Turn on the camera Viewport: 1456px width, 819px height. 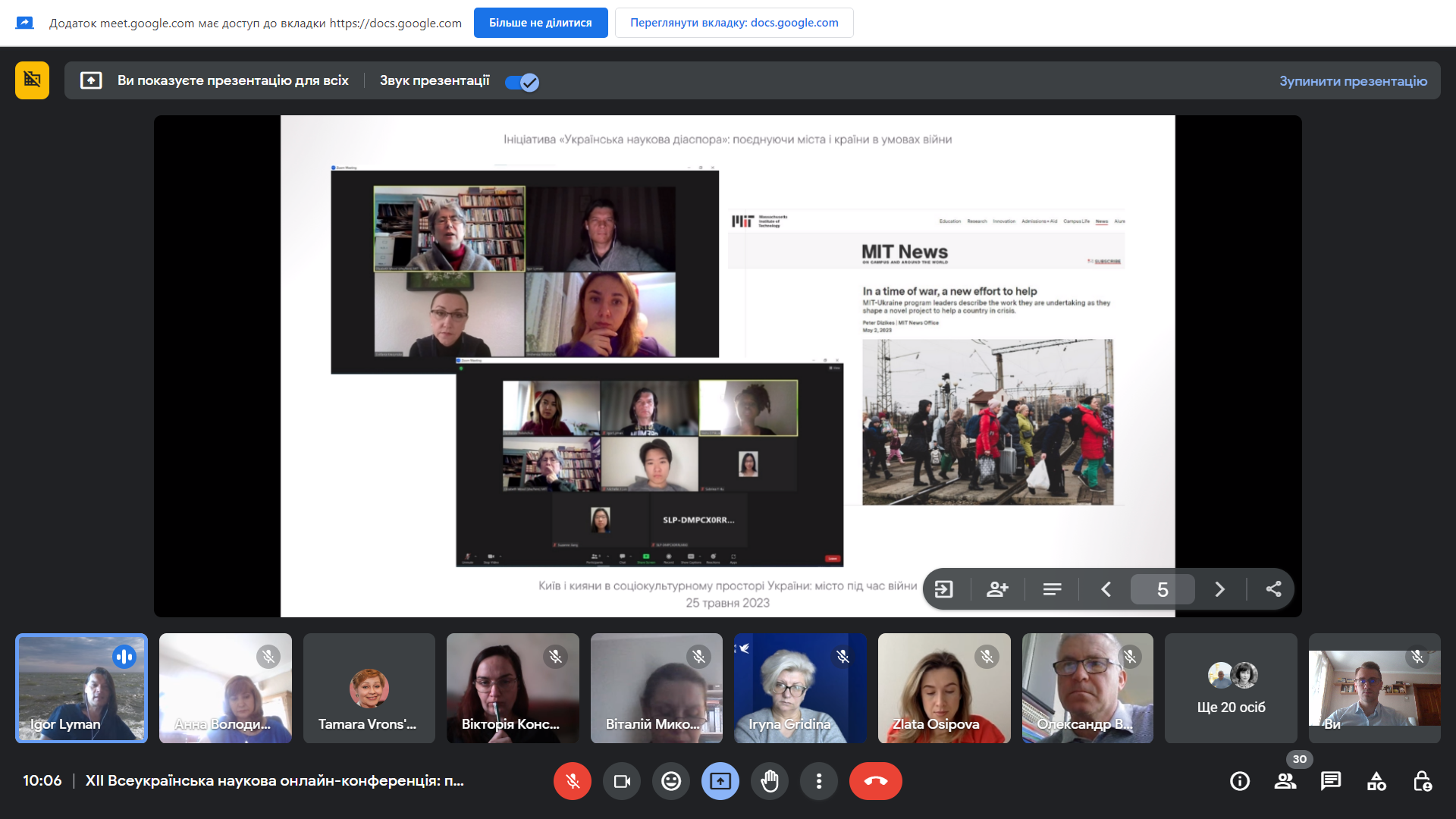[622, 781]
